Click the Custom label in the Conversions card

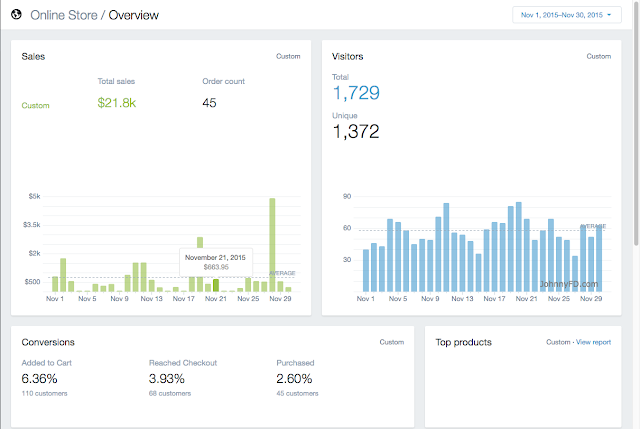pos(391,342)
